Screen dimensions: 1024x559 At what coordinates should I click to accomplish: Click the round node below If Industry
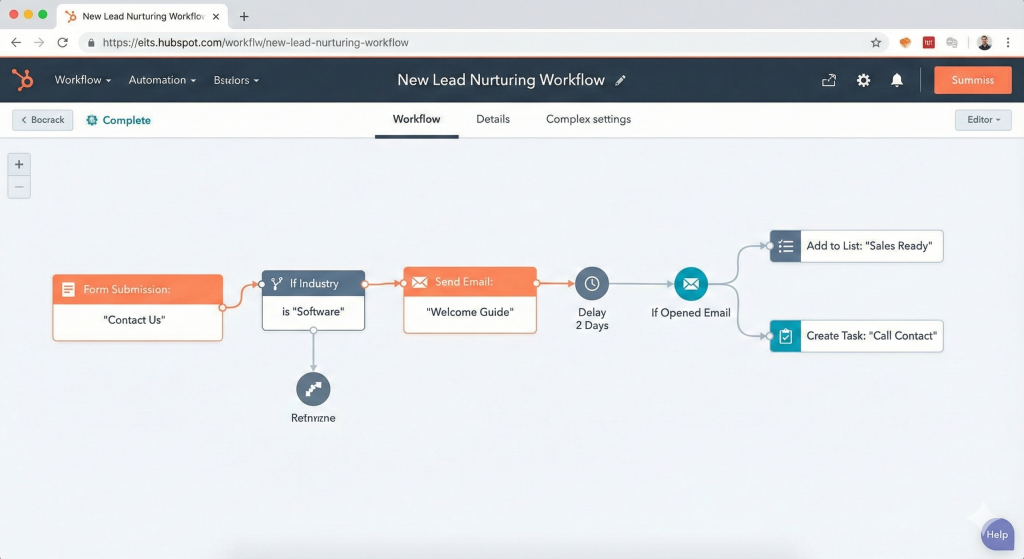coord(313,389)
